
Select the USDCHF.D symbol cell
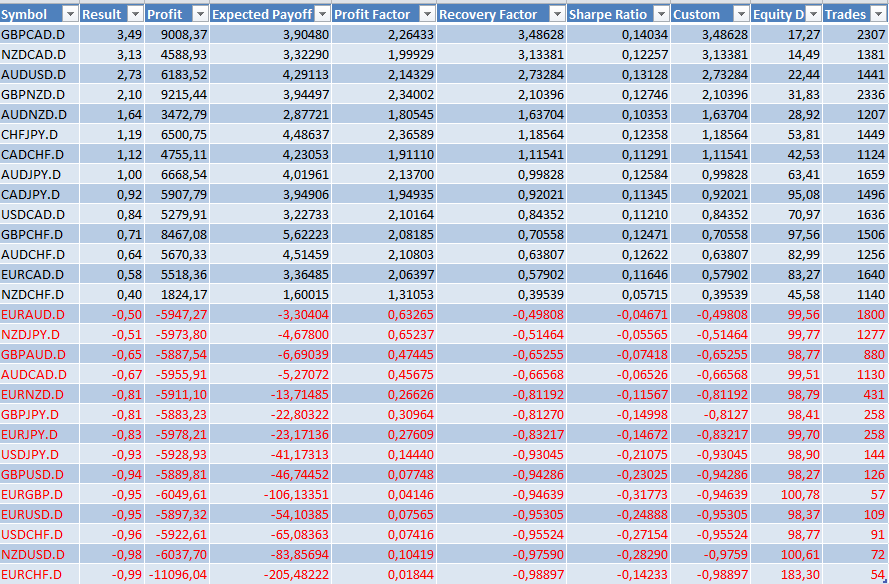(40, 534)
